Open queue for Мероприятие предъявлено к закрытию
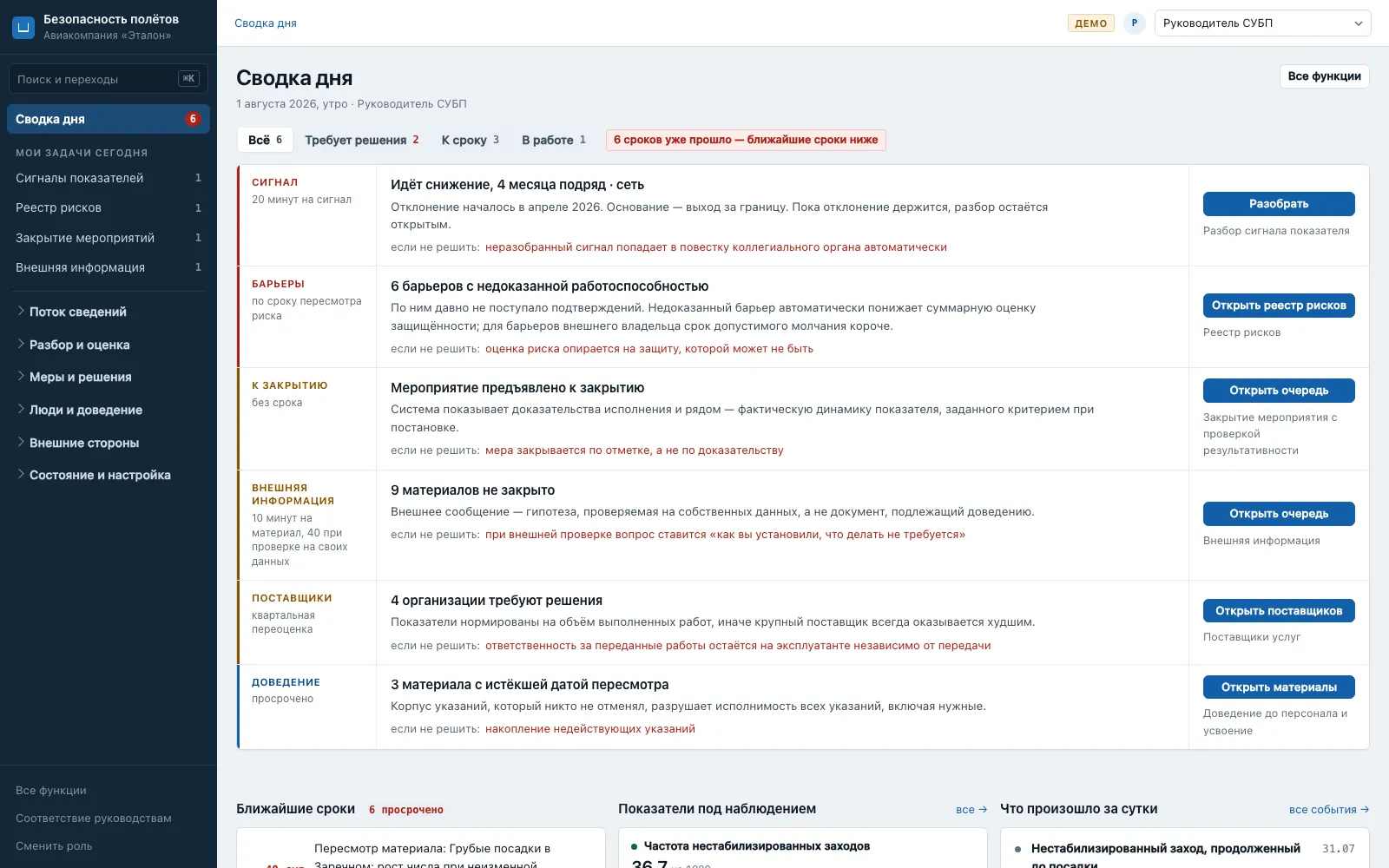The height and width of the screenshot is (868, 1389). (x=1279, y=391)
